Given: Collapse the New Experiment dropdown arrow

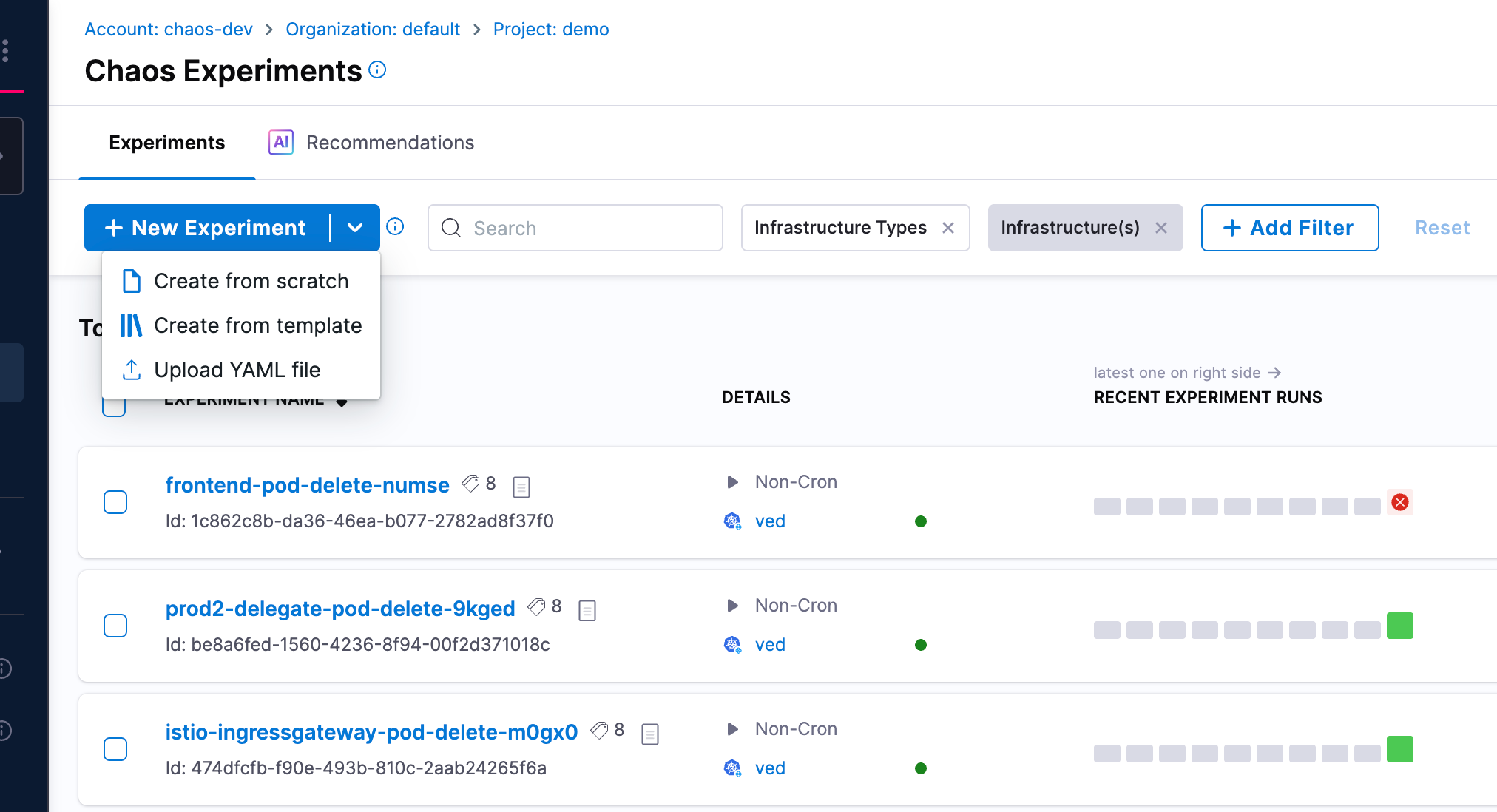Looking at the screenshot, I should [x=355, y=228].
